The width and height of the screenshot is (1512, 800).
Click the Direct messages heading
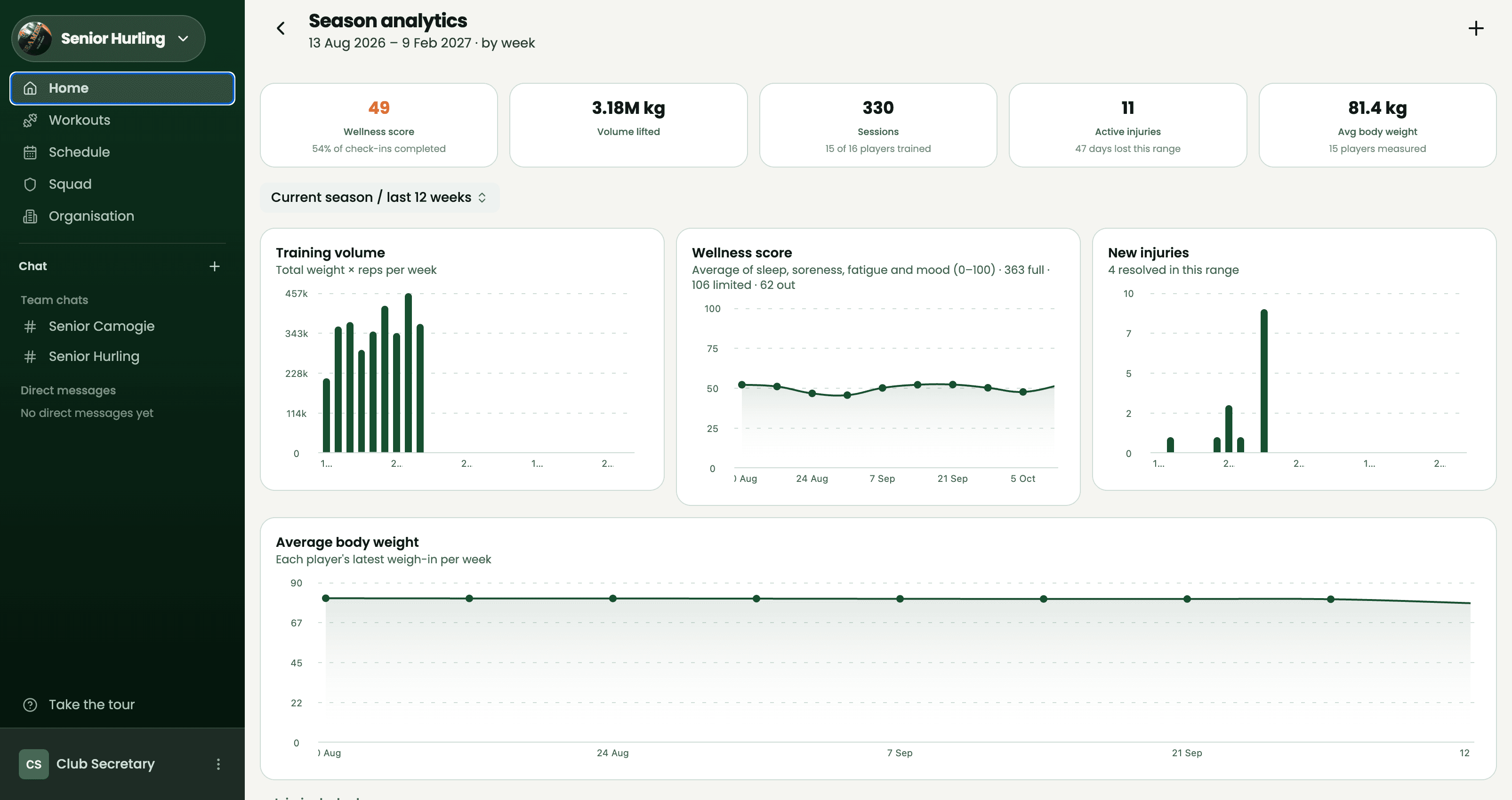68,390
